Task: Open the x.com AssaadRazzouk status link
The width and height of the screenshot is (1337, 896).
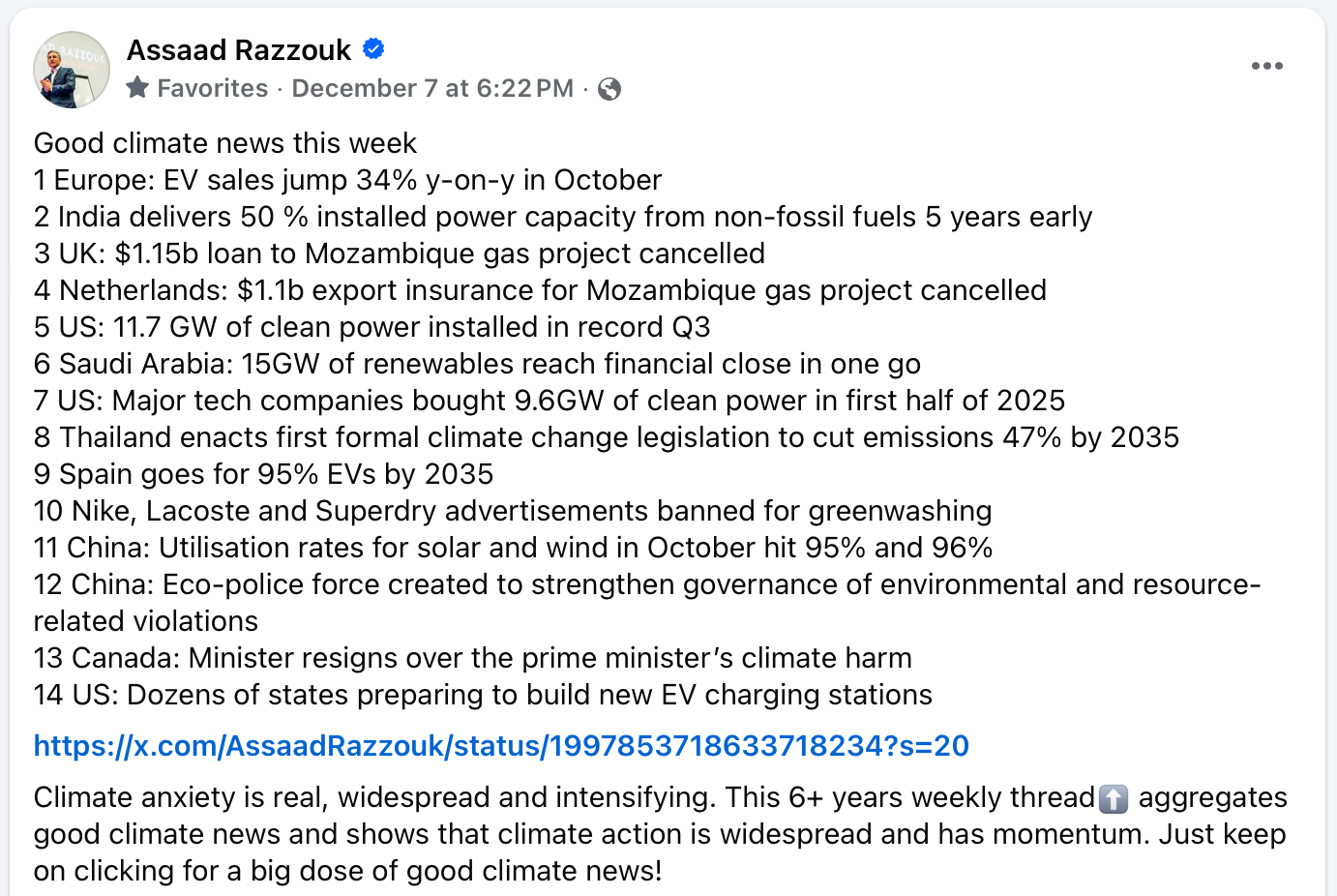Action: (501, 746)
